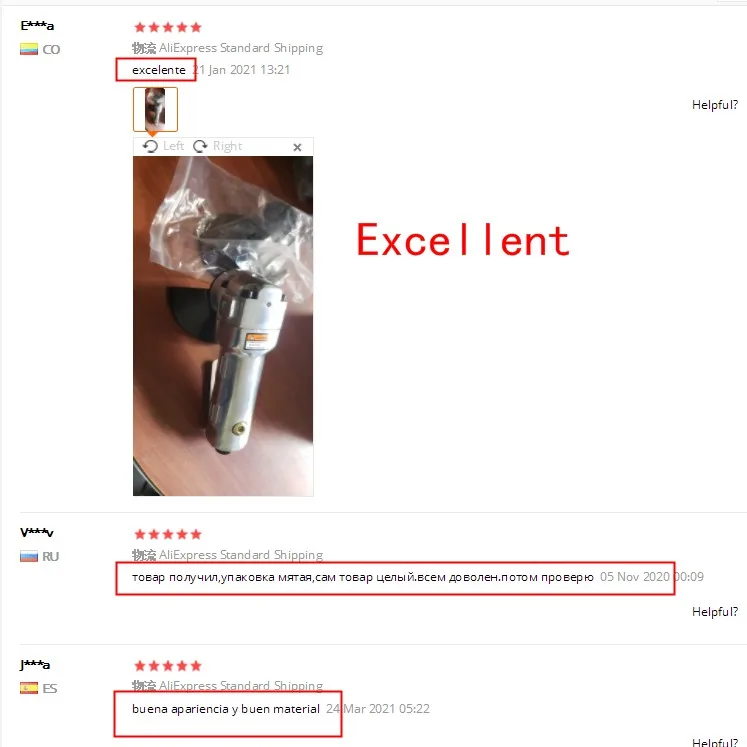Click the Spain flag icon
Screen dimensions: 747x747
pos(29,688)
